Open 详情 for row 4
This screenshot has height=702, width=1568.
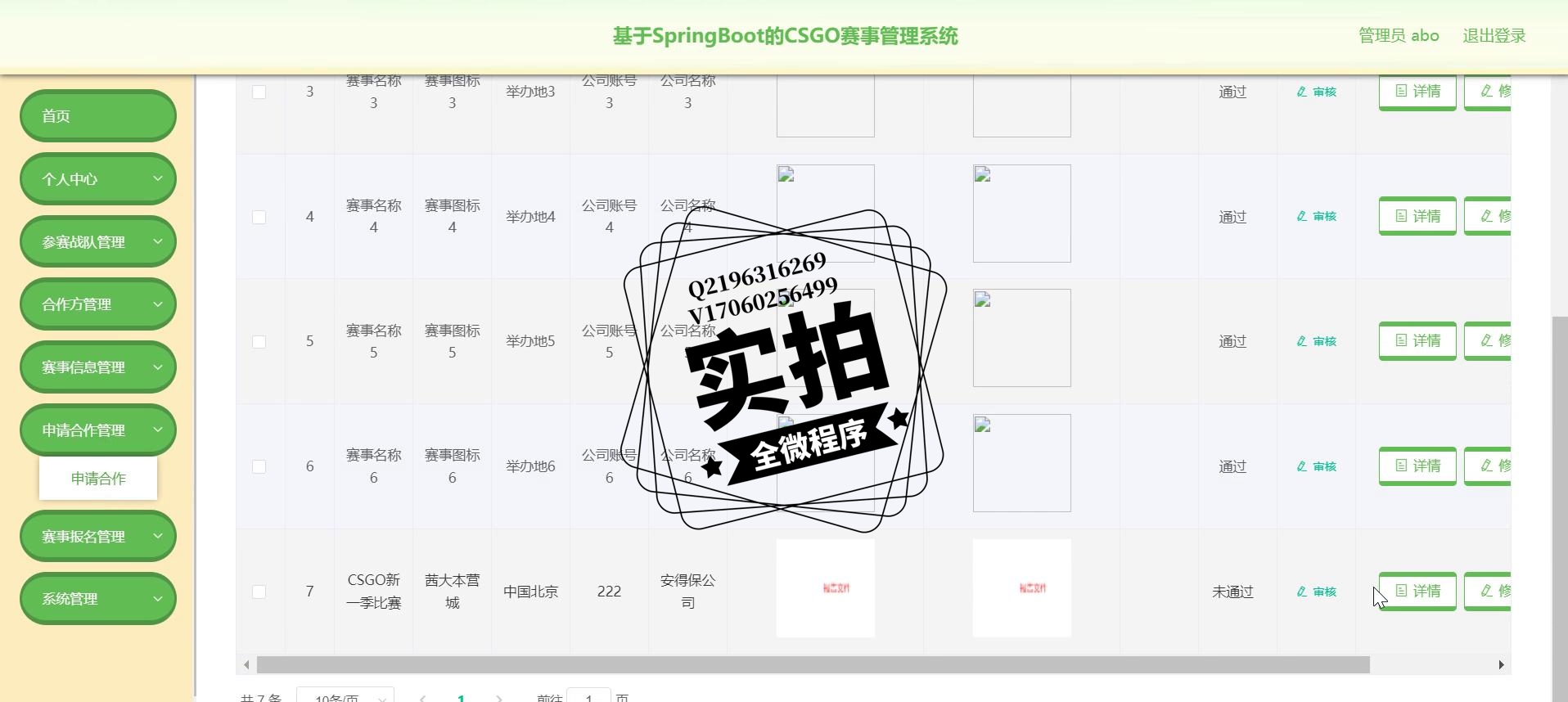[1417, 216]
